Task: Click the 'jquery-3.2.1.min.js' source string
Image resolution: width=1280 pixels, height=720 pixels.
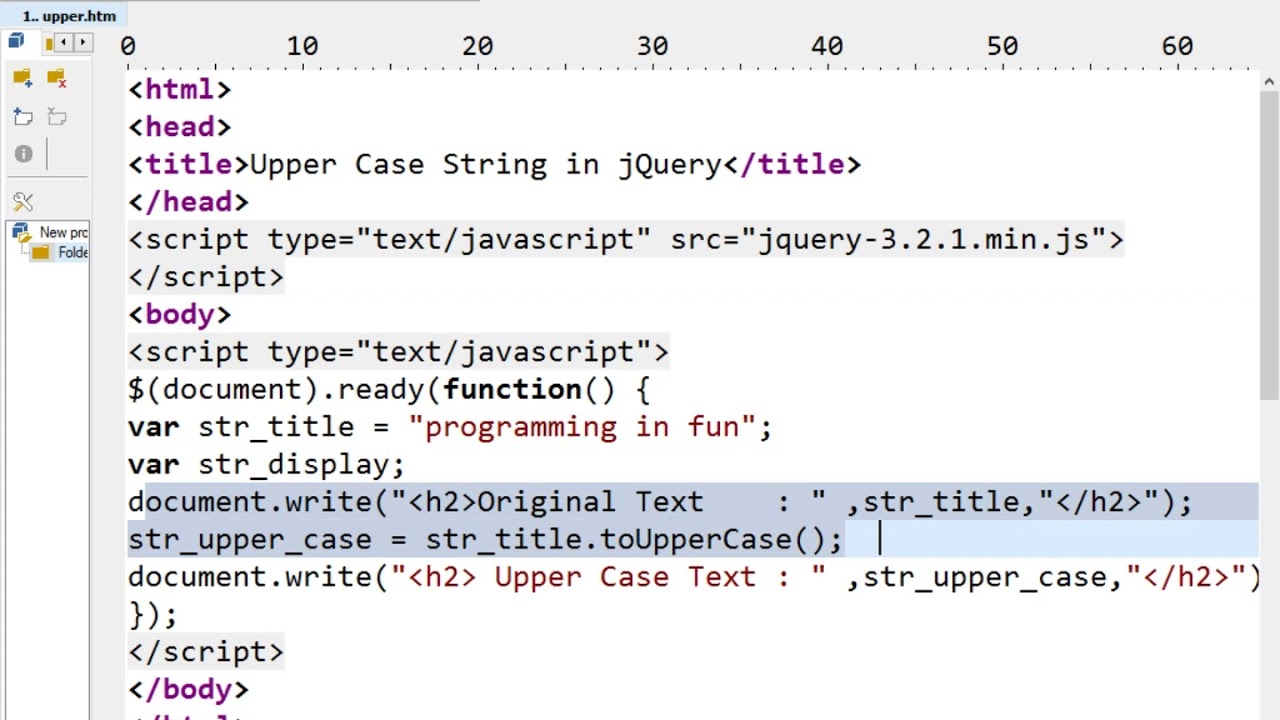Action: click(923, 240)
